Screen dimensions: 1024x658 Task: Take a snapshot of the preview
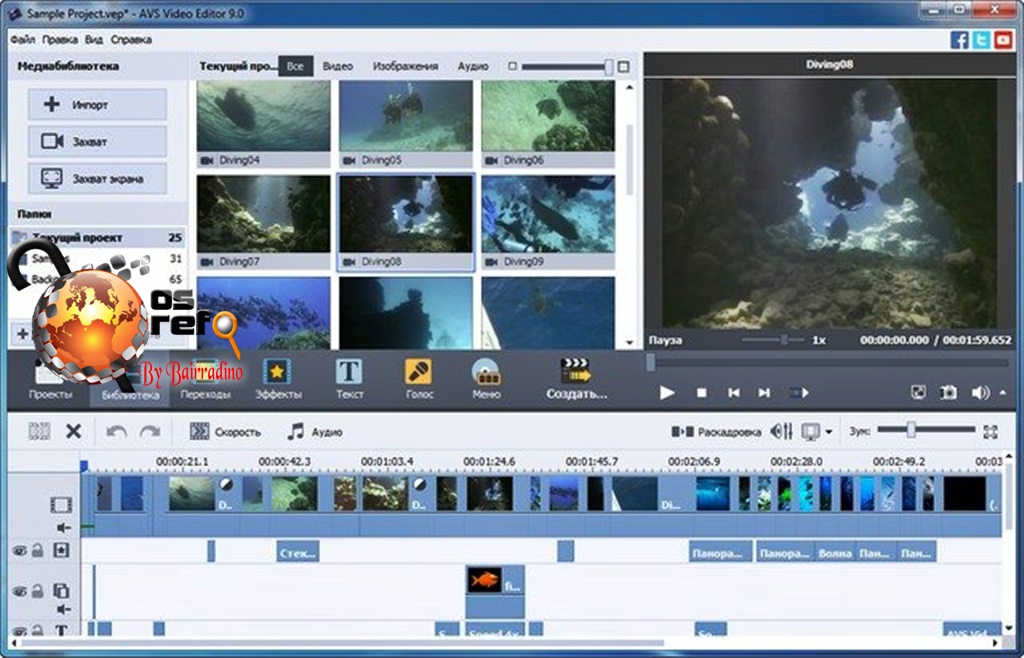click(x=948, y=392)
